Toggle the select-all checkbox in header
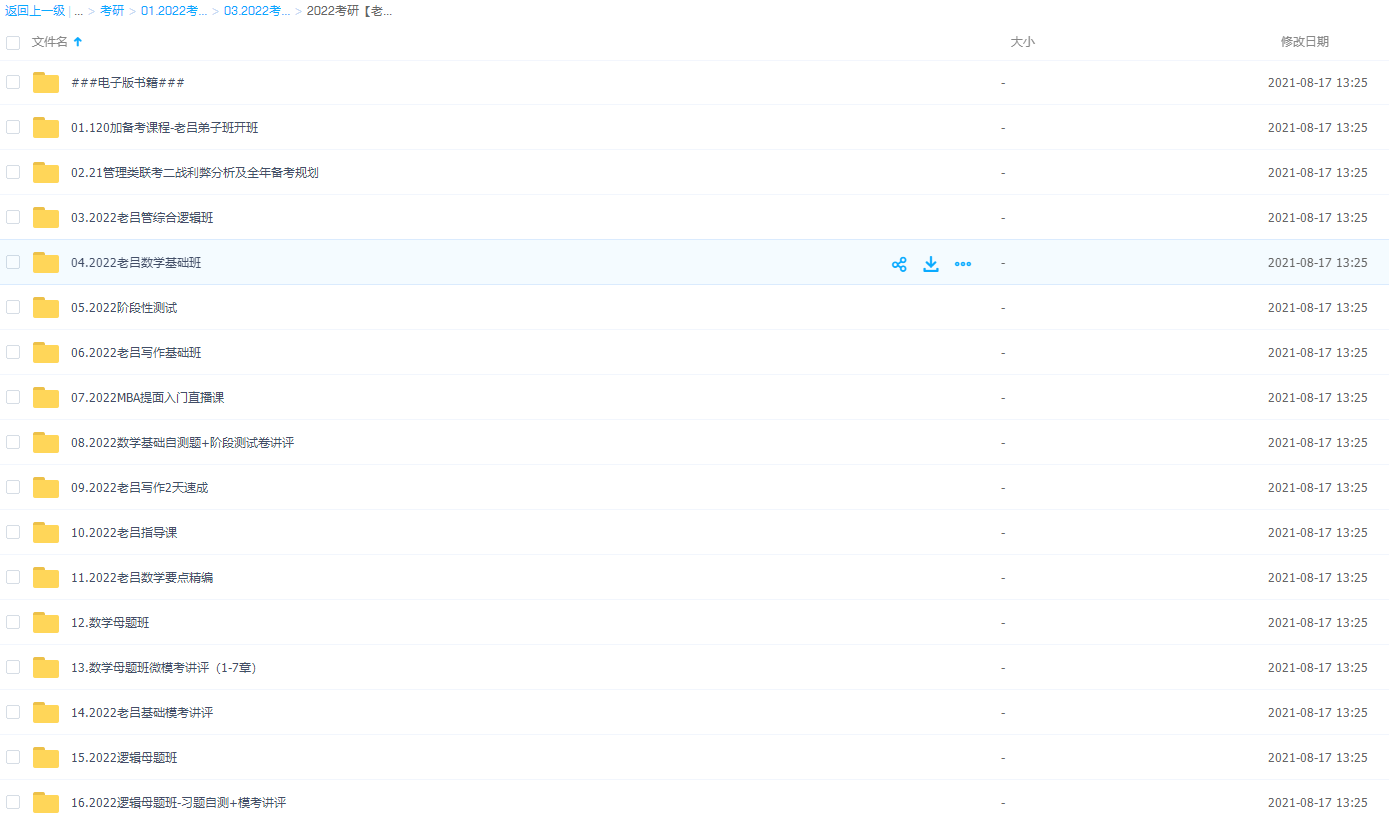1389x814 pixels. [13, 43]
